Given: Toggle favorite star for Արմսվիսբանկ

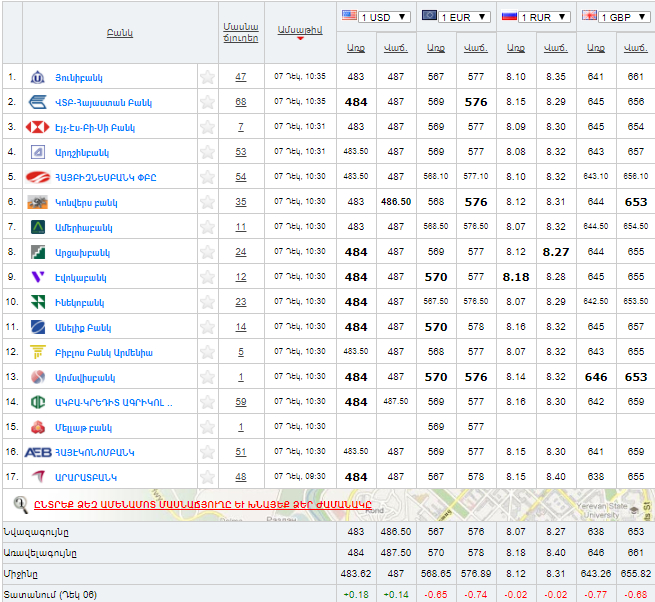Looking at the screenshot, I should point(207,377).
